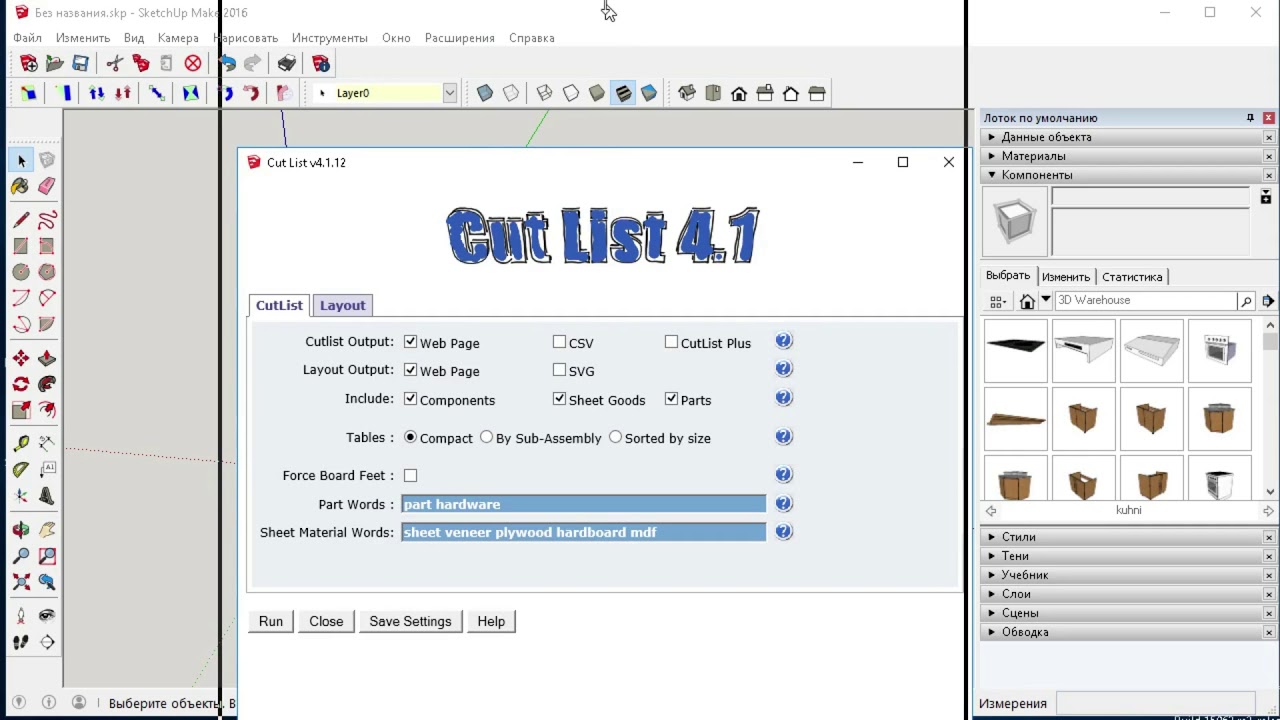Click the Part Words input field
Image resolution: width=1280 pixels, height=720 pixels.
584,504
